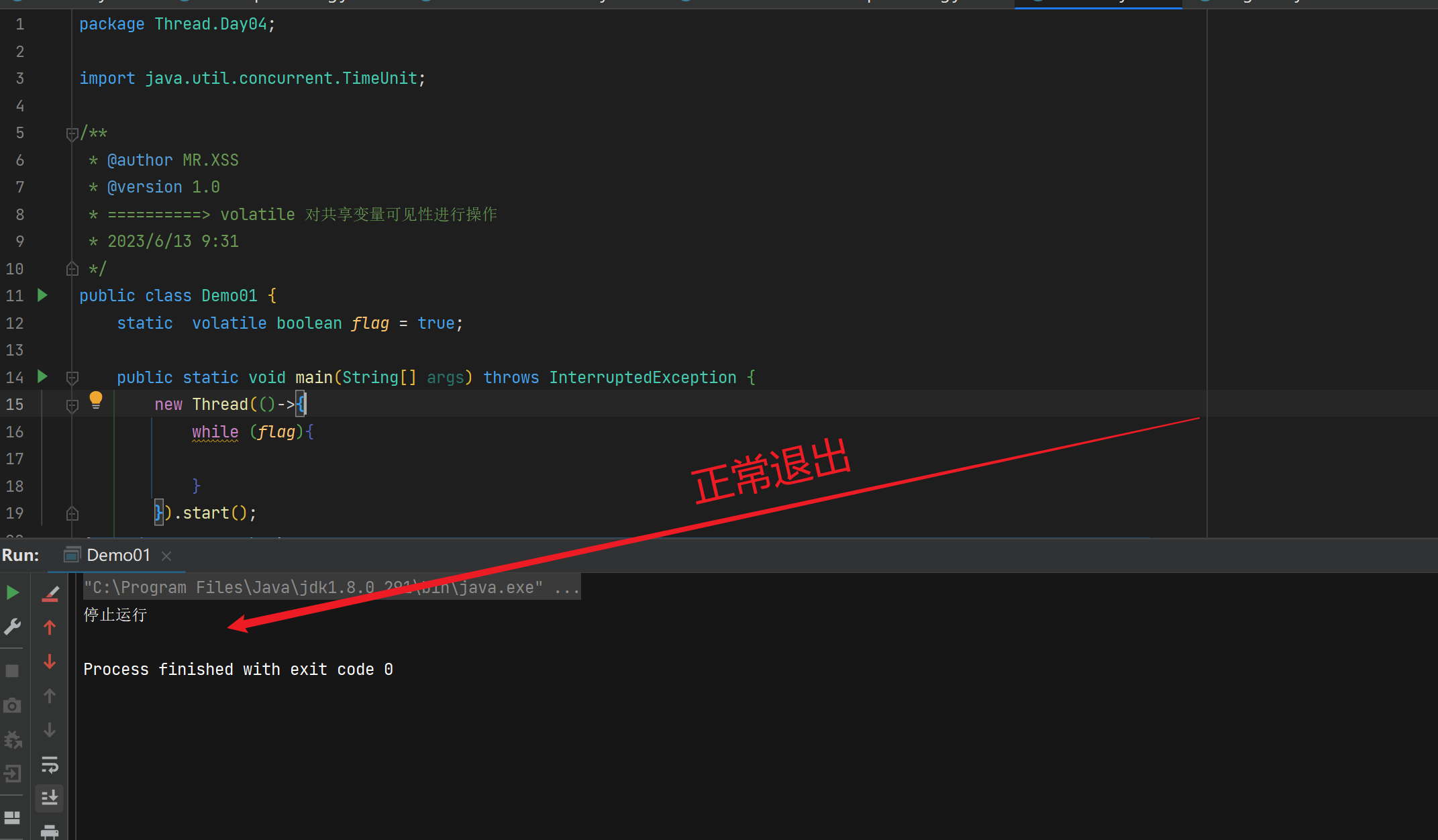Toggle Soft-Wrap for console output
Viewport: 1438px width, 840px height.
50,764
